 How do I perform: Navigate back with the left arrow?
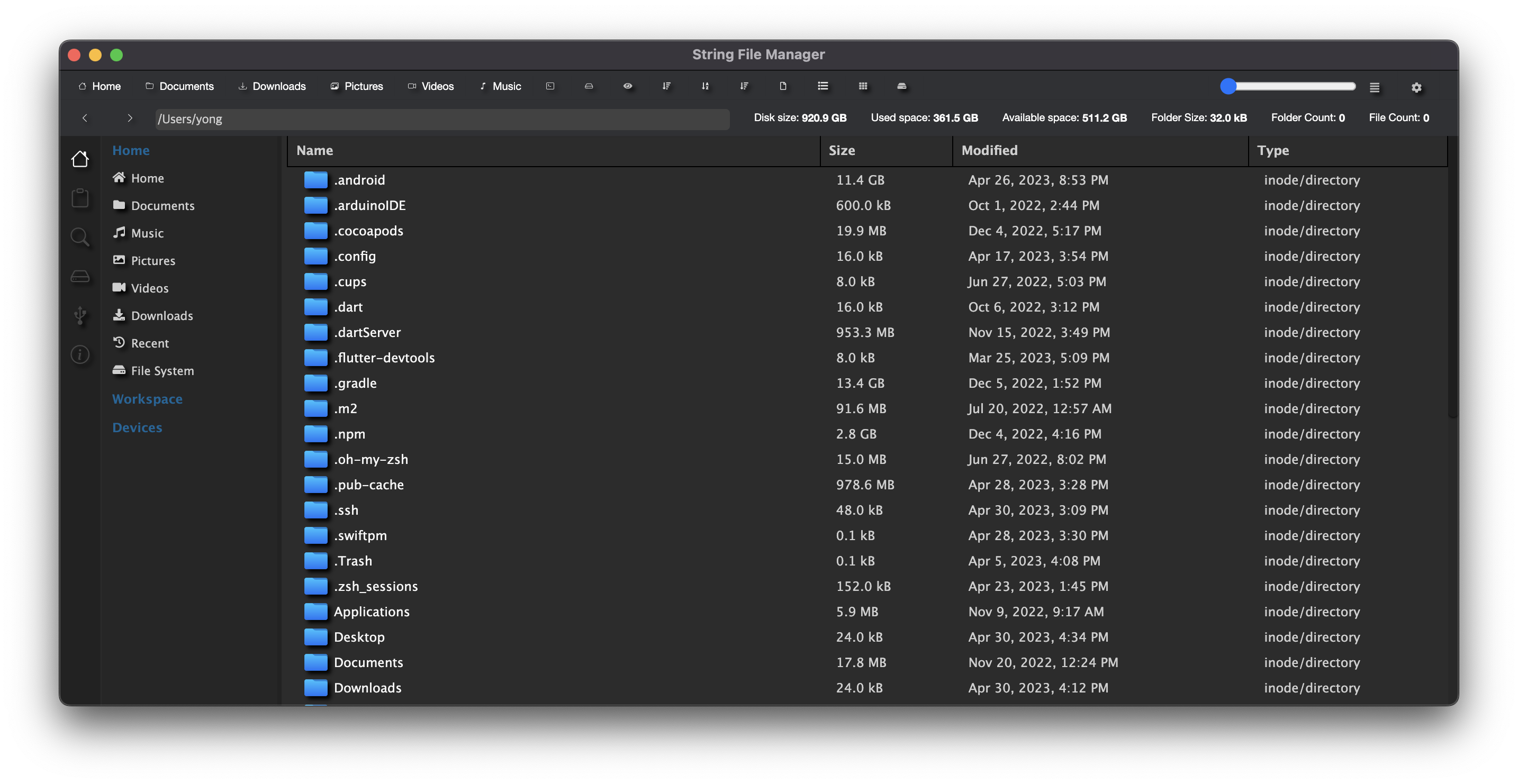pos(85,118)
